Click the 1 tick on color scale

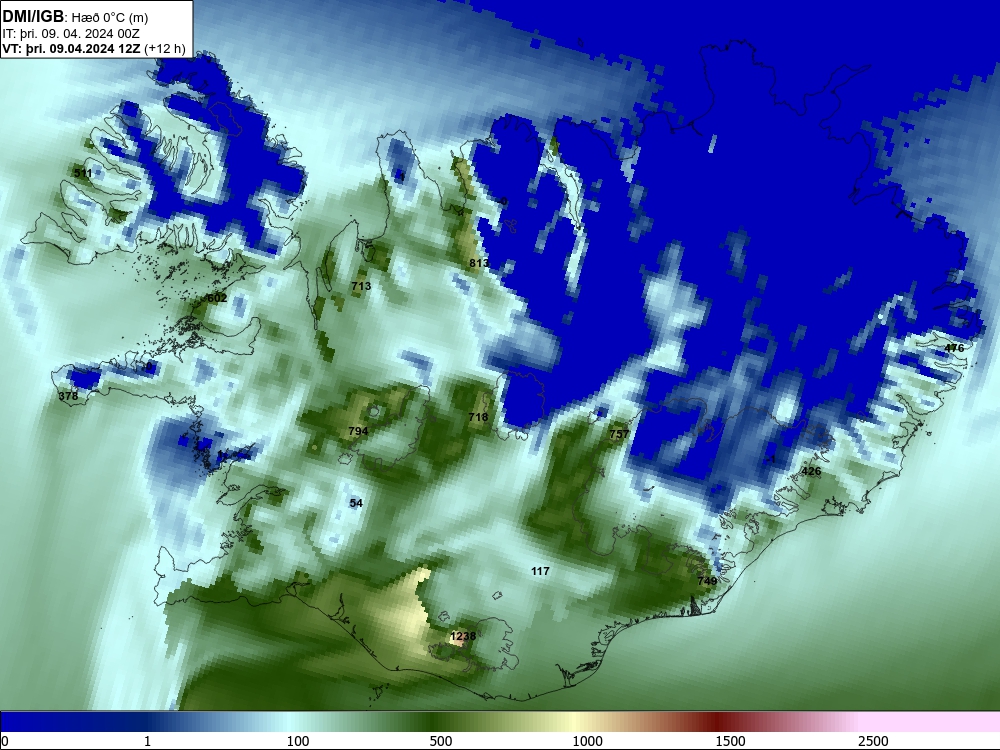point(147,741)
